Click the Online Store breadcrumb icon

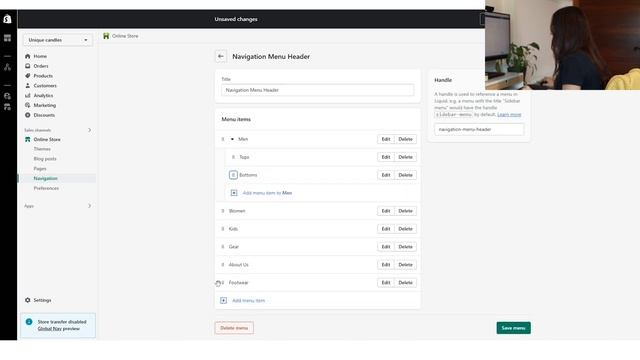click(106, 36)
